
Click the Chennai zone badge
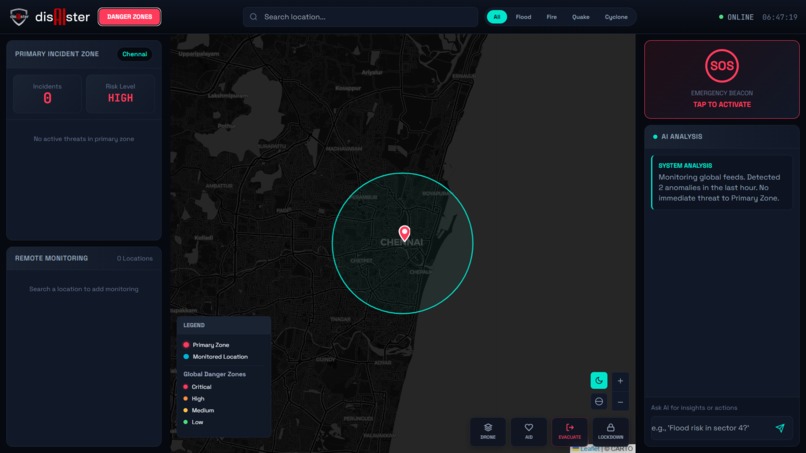tap(135, 54)
